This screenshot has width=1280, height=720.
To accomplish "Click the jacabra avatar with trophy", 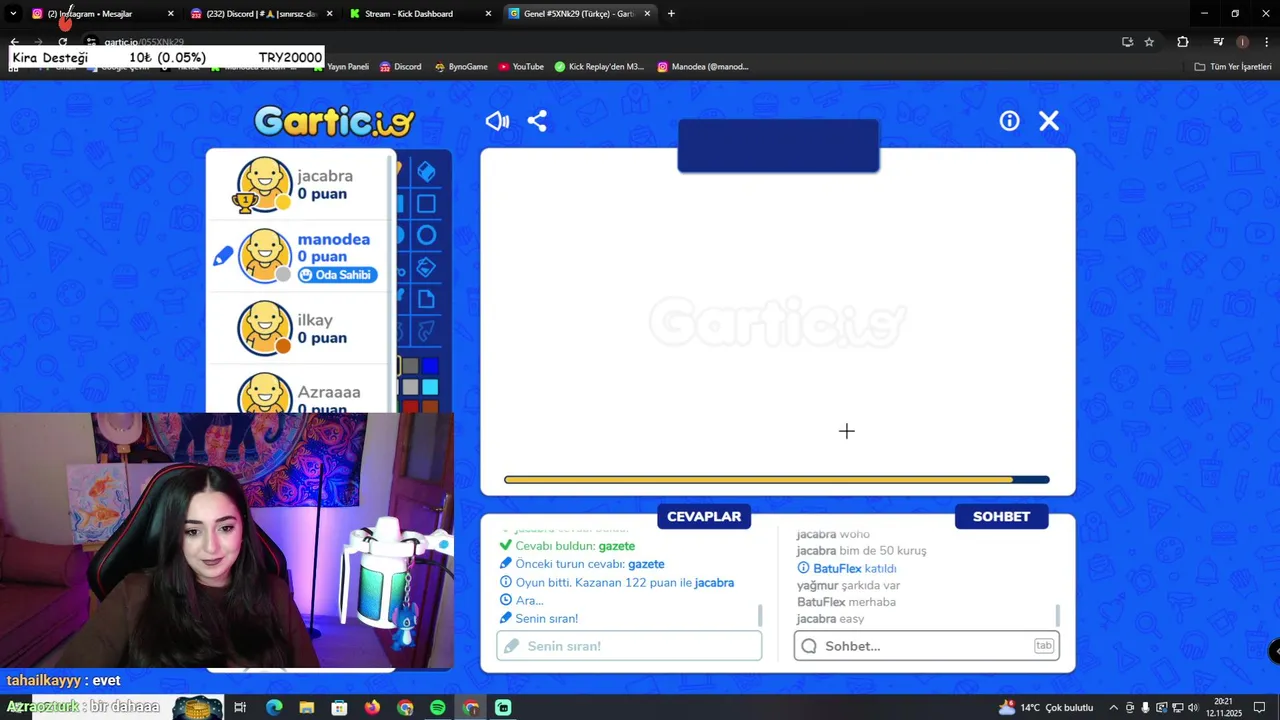I will click(263, 185).
